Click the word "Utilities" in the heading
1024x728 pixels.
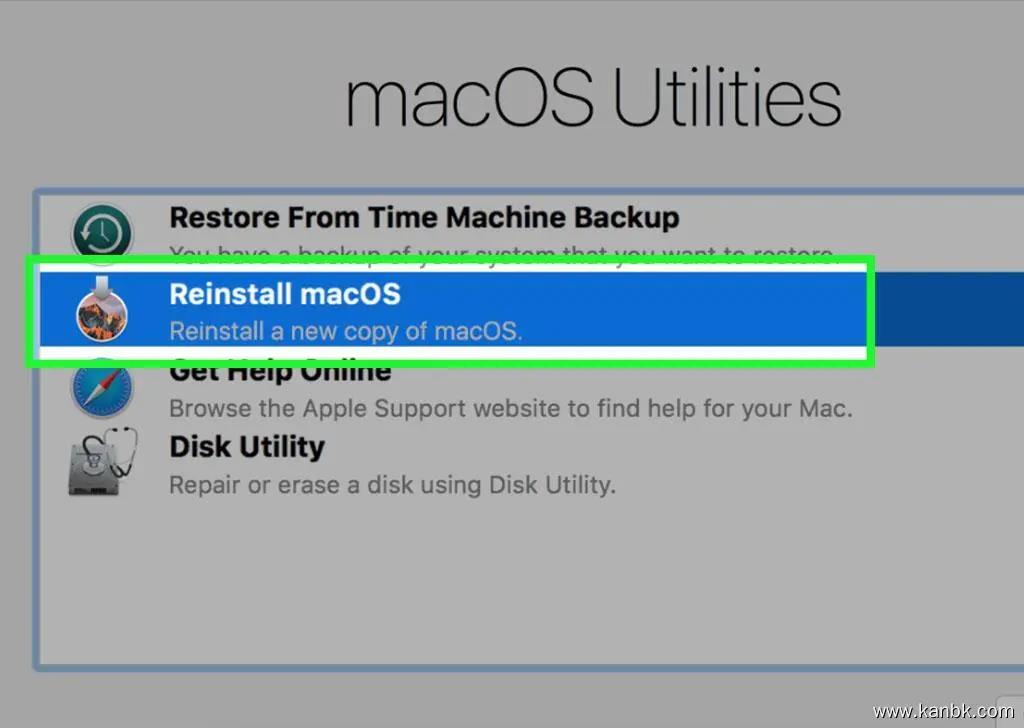(x=726, y=100)
